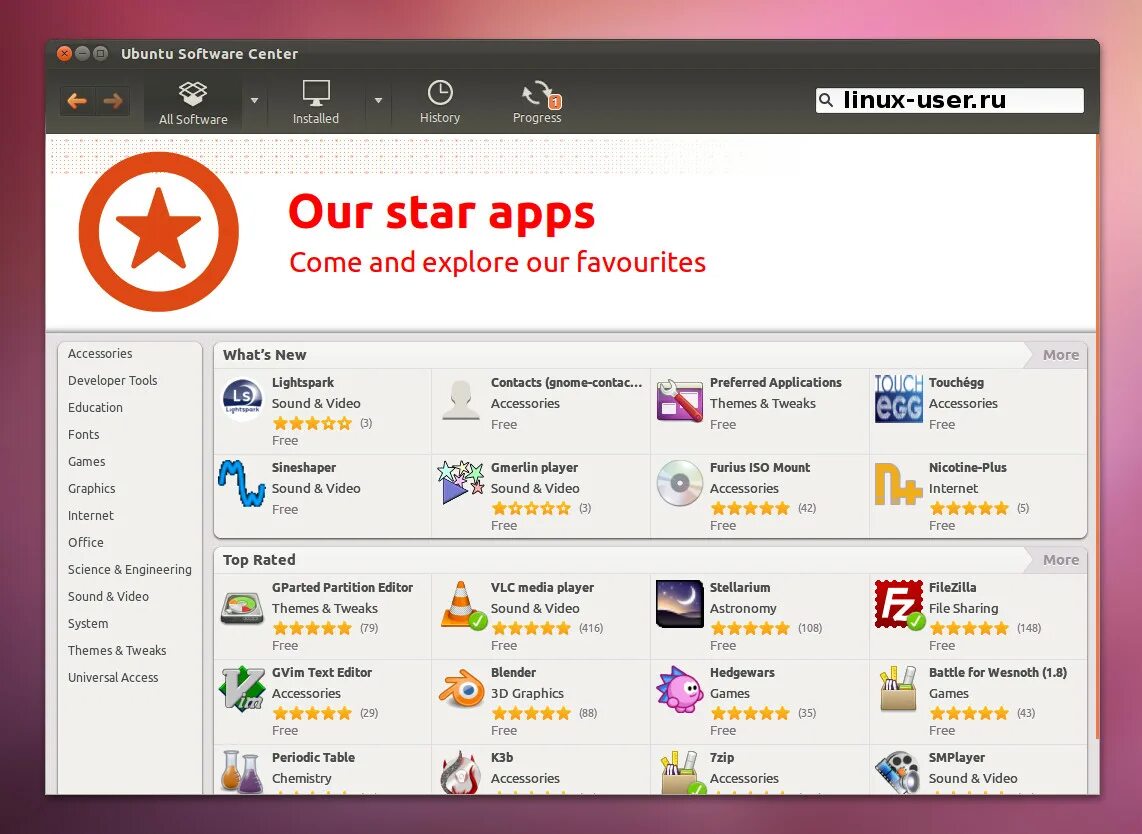Viewport: 1142px width, 834px height.
Task: Click the GParted Partition Editor icon
Action: click(242, 607)
